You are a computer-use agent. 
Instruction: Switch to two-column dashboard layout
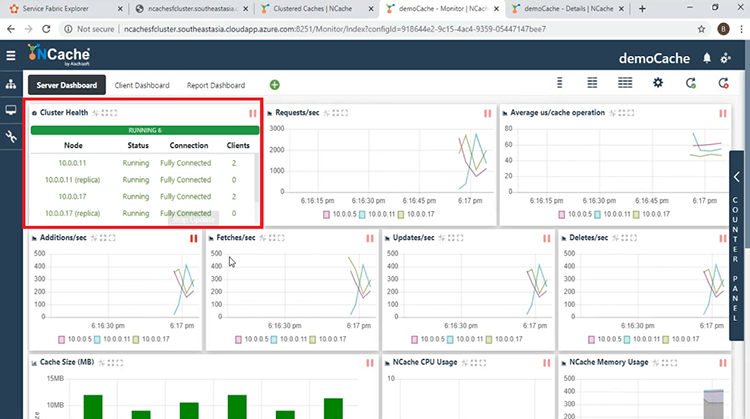coord(592,83)
